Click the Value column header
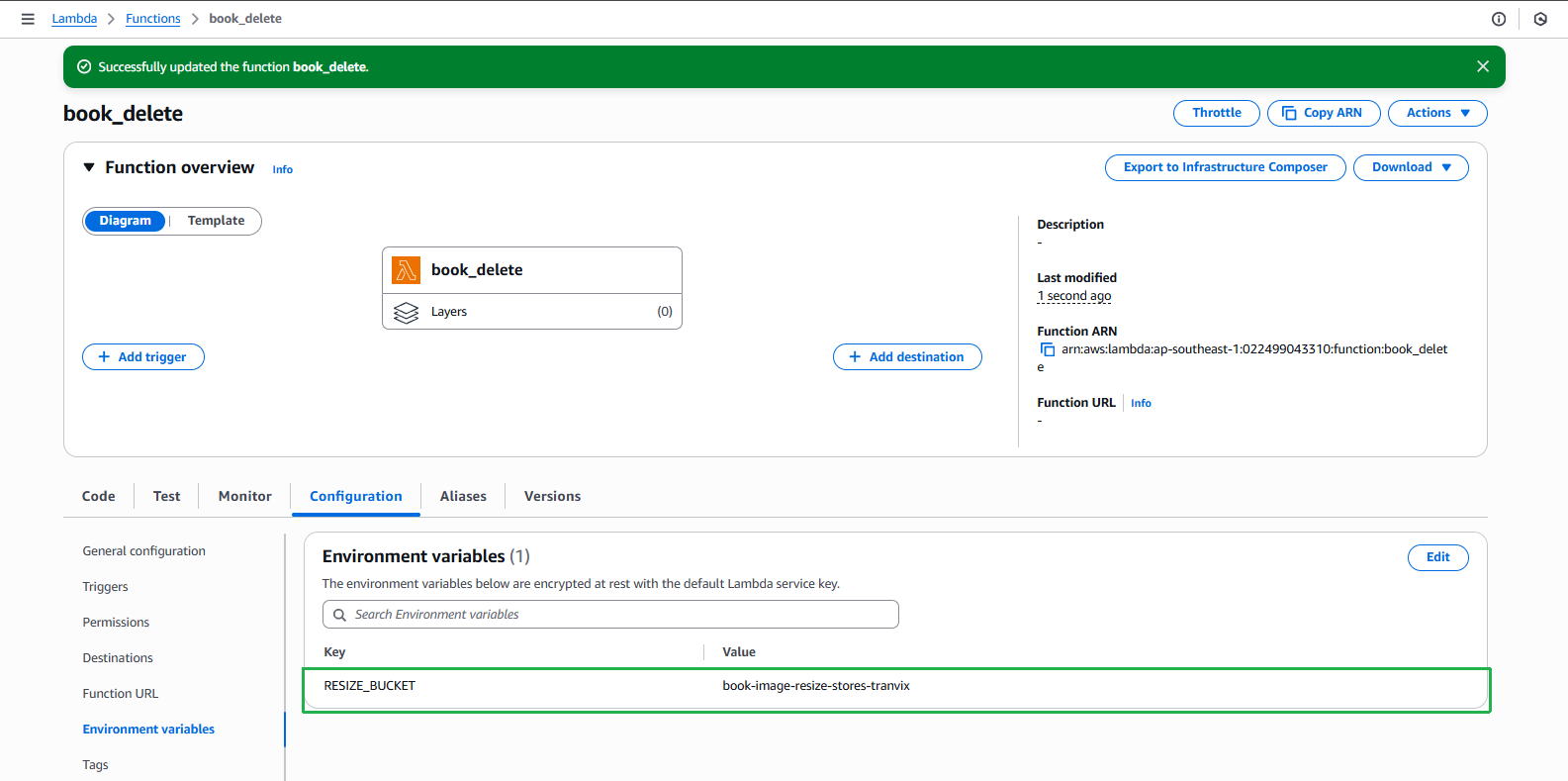This screenshot has height=781, width=1568. tap(739, 652)
